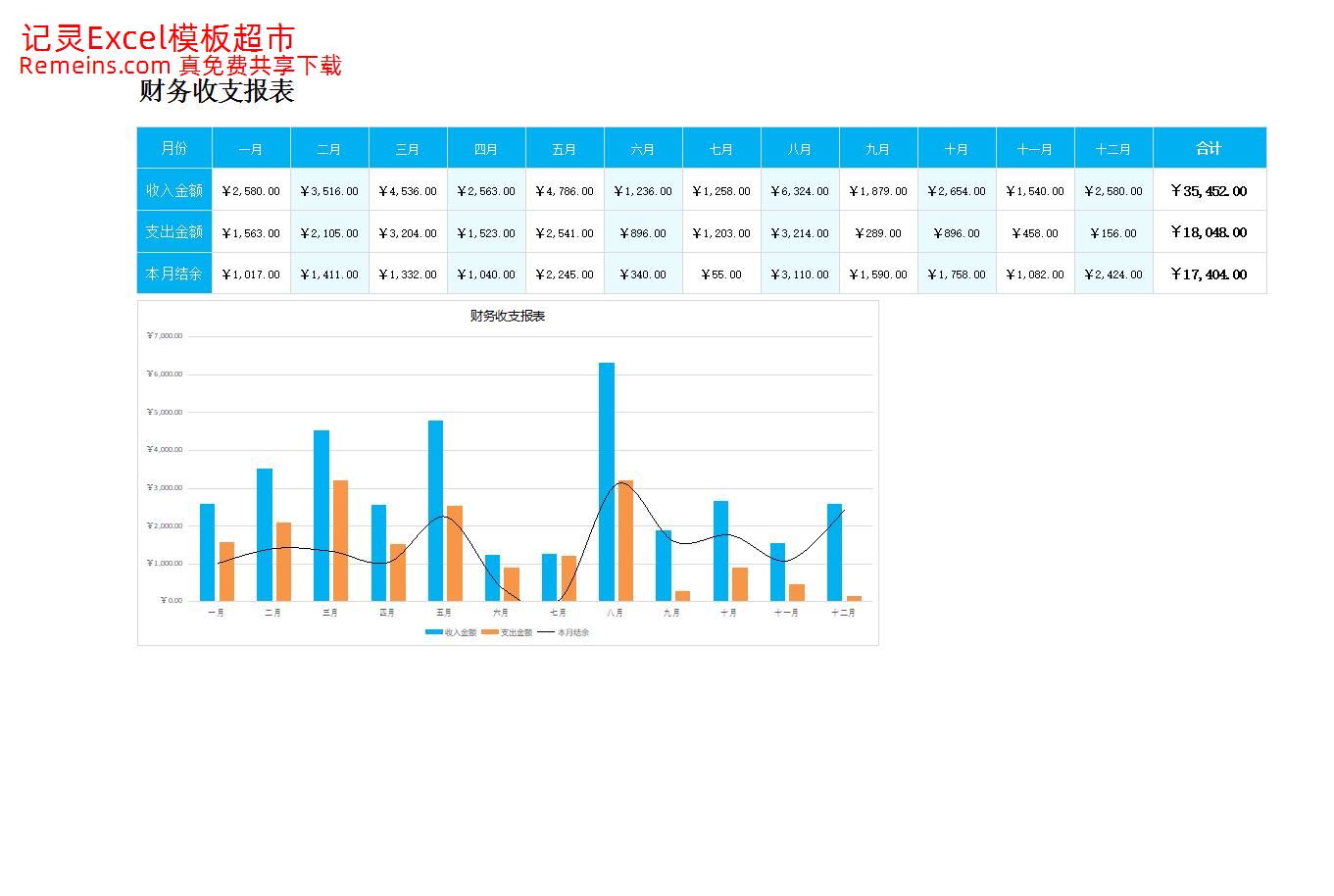
Task: Select the 七月 table column header
Action: click(x=721, y=148)
